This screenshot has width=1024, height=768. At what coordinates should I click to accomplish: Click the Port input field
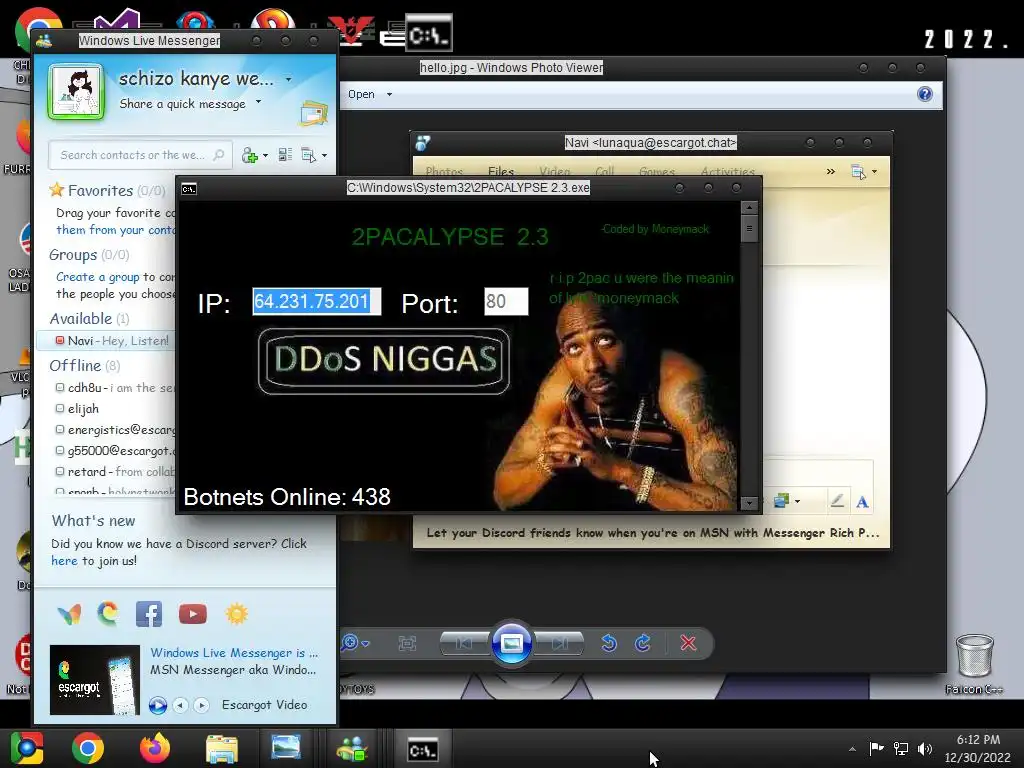coord(506,301)
